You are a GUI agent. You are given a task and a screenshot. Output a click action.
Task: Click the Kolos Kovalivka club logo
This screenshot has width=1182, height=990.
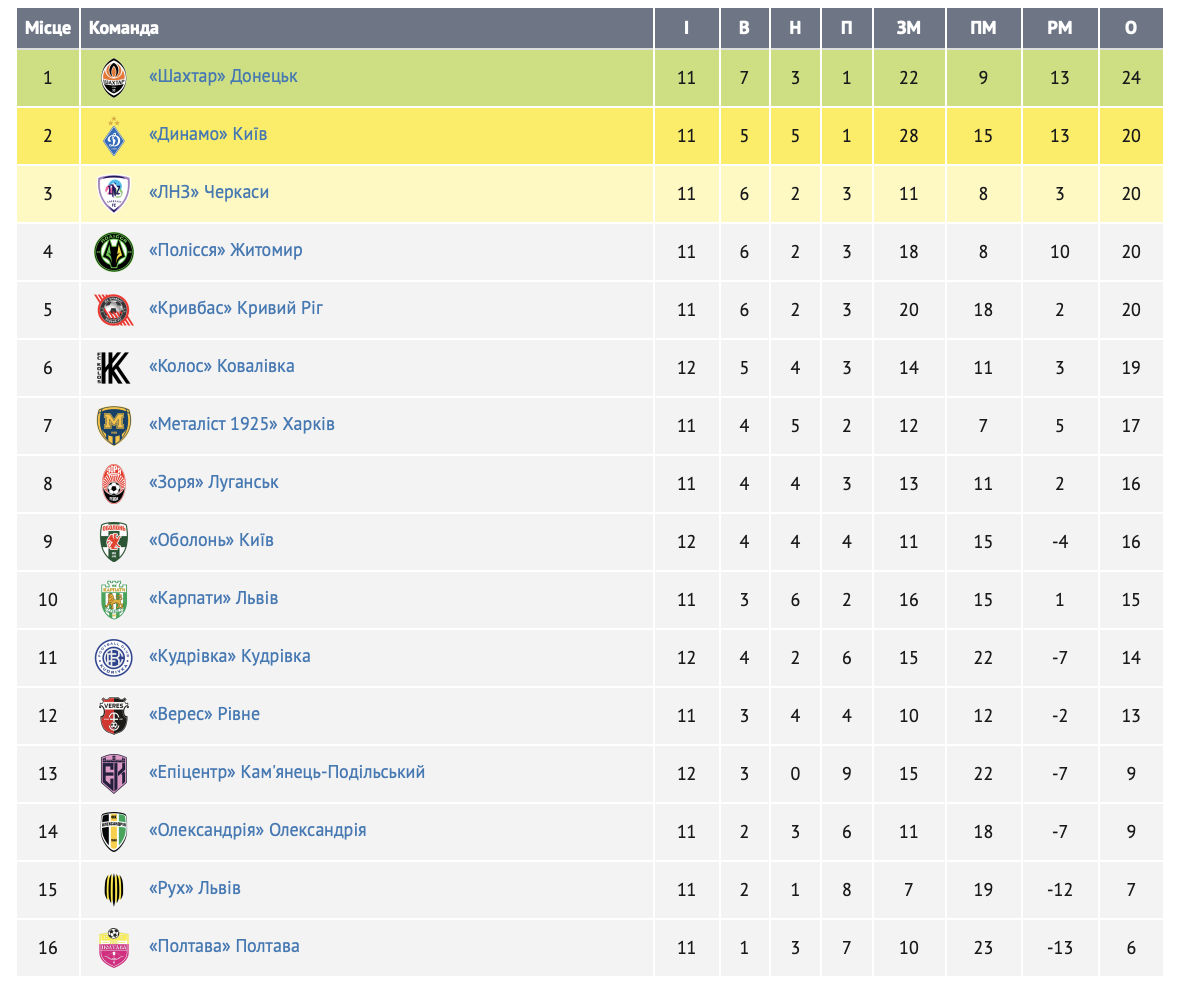coord(113,368)
